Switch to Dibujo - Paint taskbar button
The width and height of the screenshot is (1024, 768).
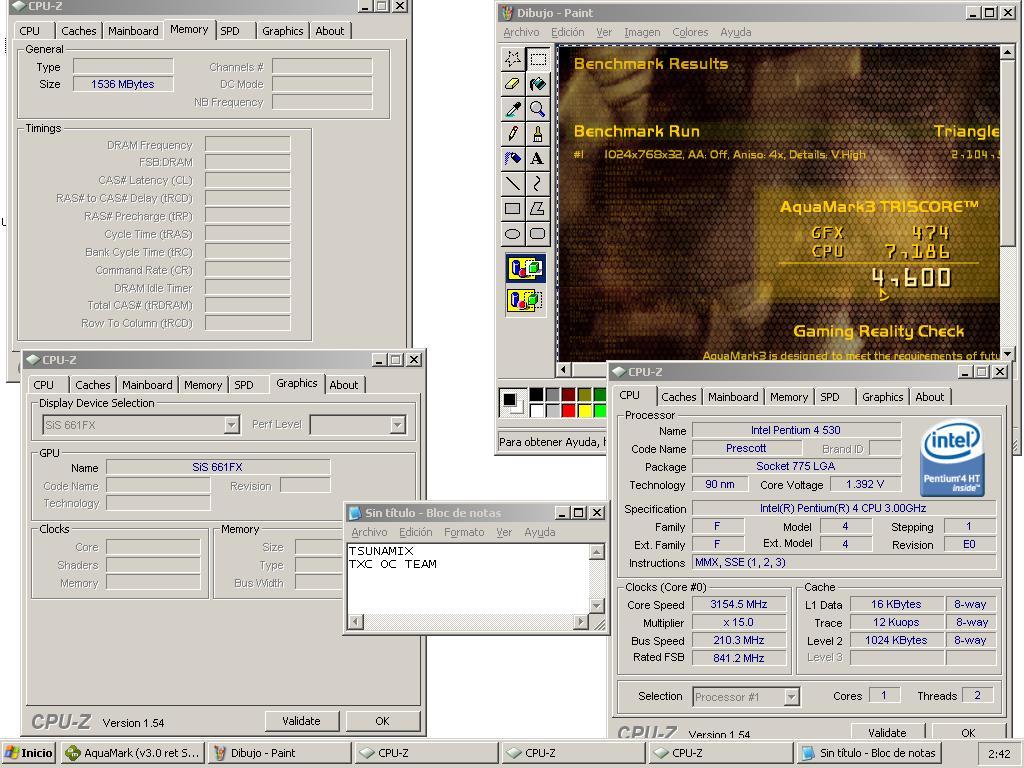280,753
